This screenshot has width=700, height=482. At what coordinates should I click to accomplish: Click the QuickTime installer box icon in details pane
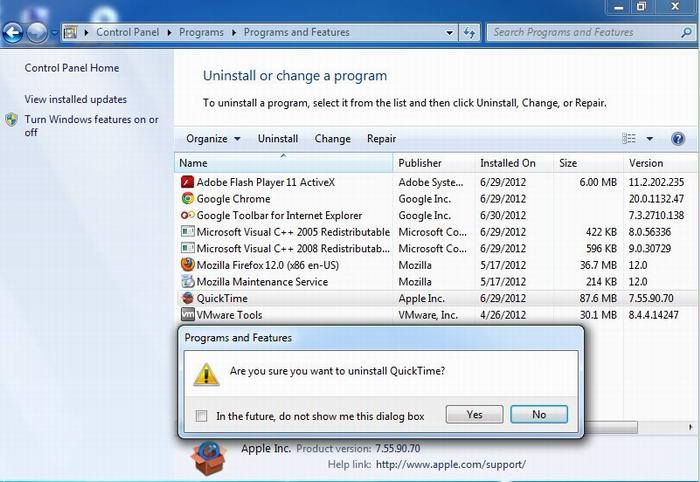tap(208, 457)
